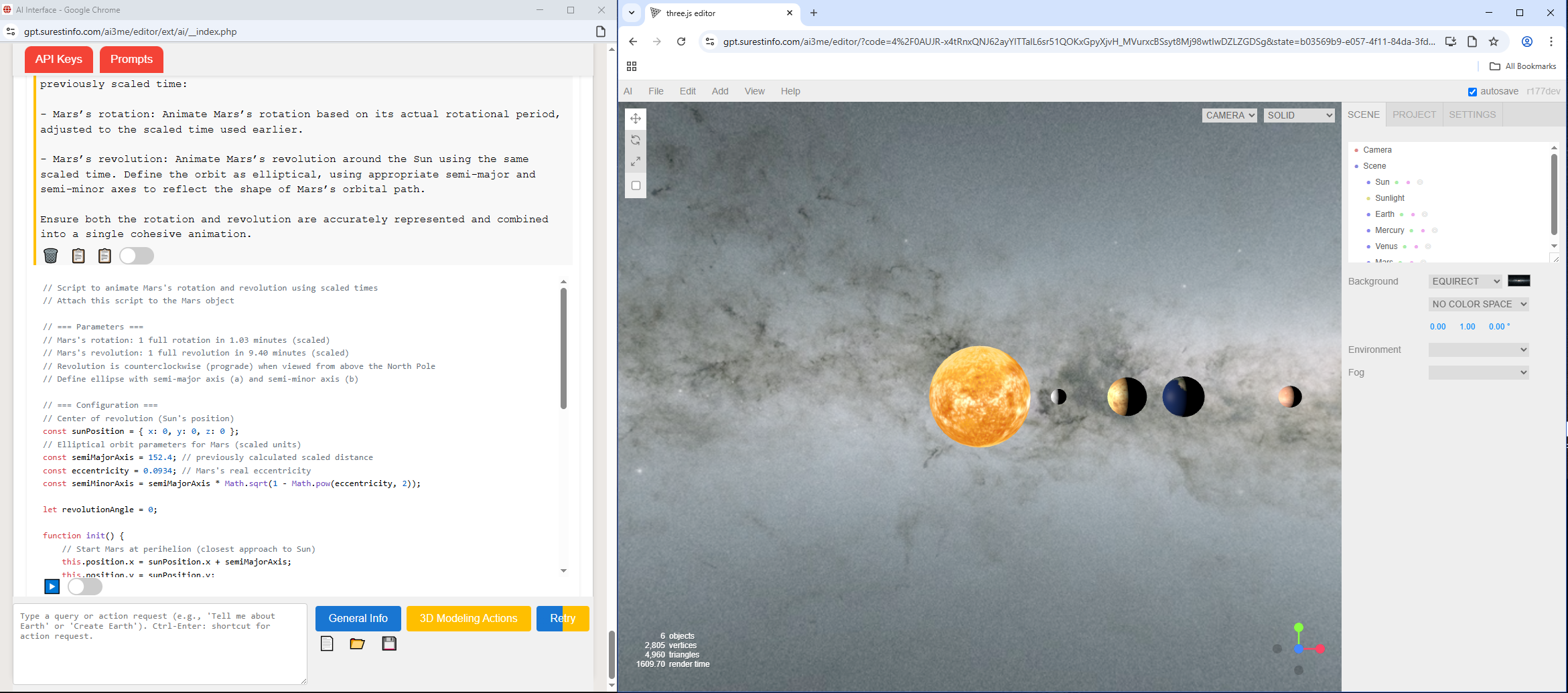Click the install app icon in address bar
Viewport: 1568px width, 693px height.
(x=1451, y=42)
